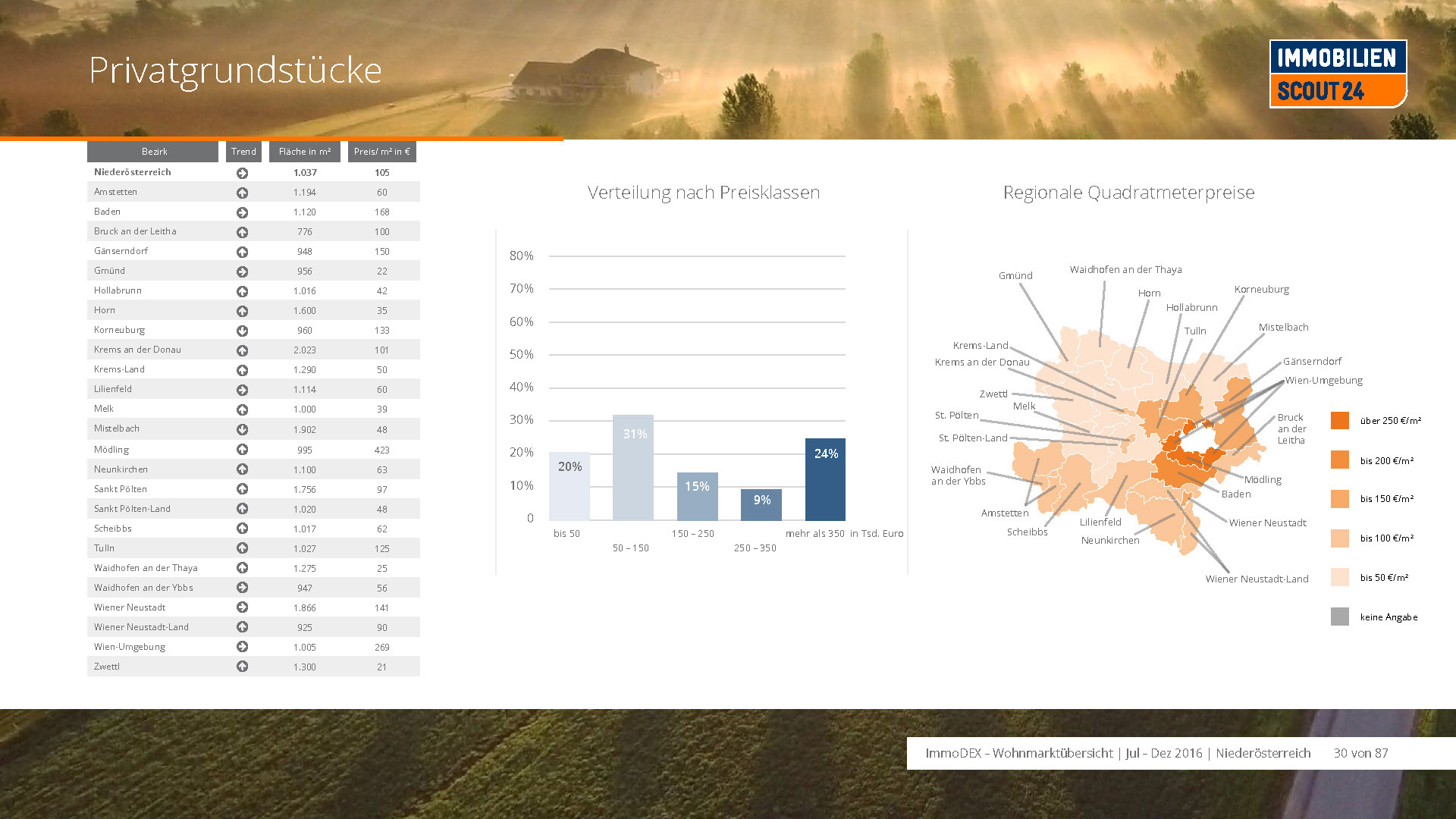
Task: Click the Gmünd trend arrow icon
Action: pos(242,271)
